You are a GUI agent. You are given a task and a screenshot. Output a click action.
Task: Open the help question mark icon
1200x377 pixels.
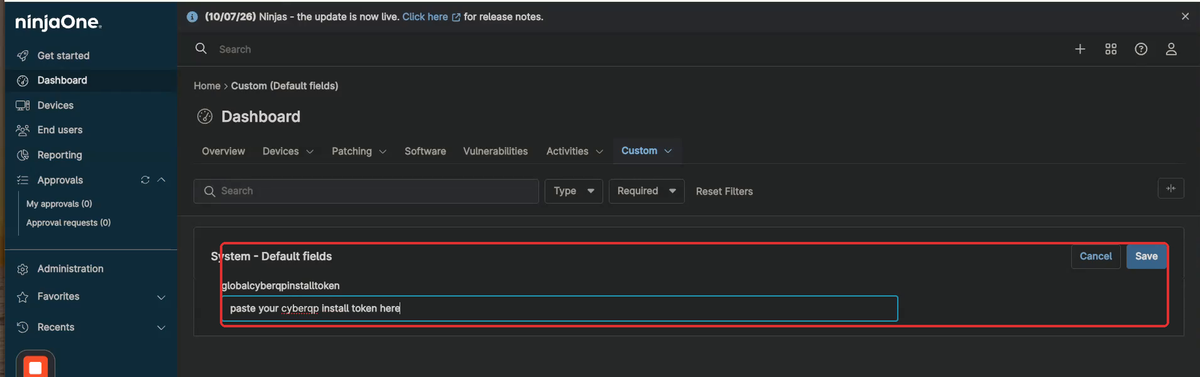(1141, 49)
